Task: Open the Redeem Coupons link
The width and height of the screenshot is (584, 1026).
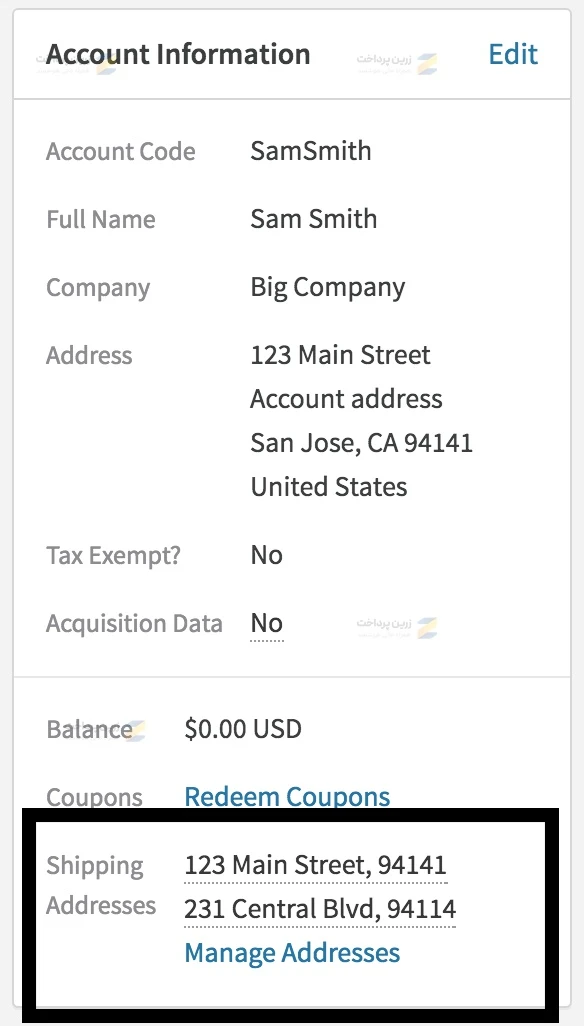Action: 287,796
